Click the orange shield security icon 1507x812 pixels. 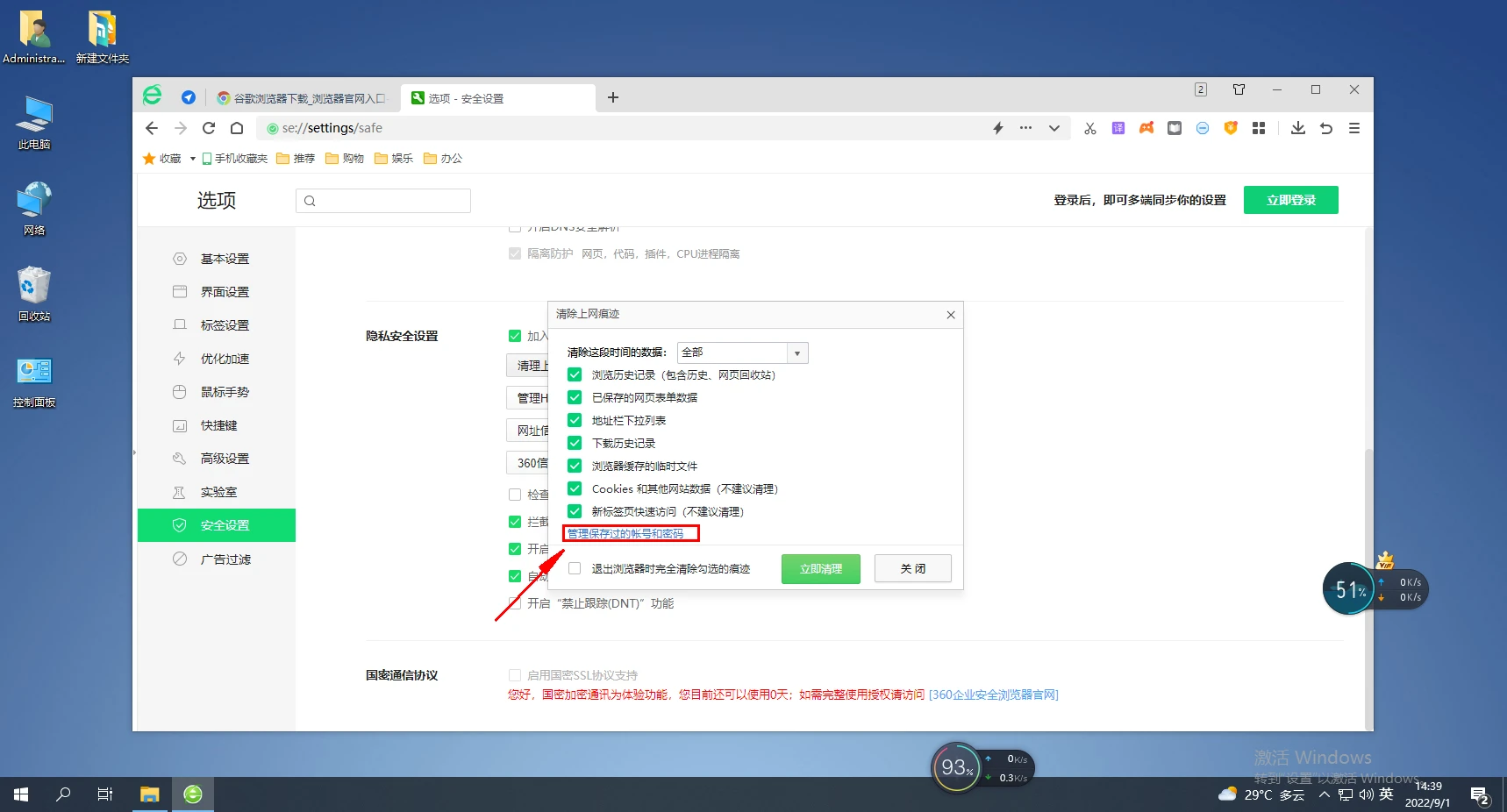coord(1231,128)
